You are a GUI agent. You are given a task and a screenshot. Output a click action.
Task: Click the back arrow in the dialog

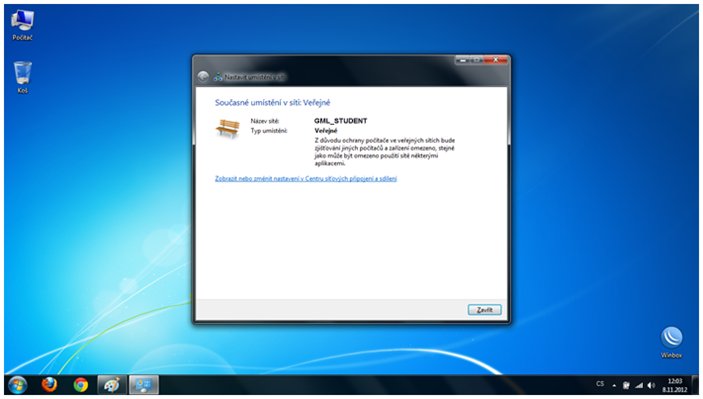point(203,76)
